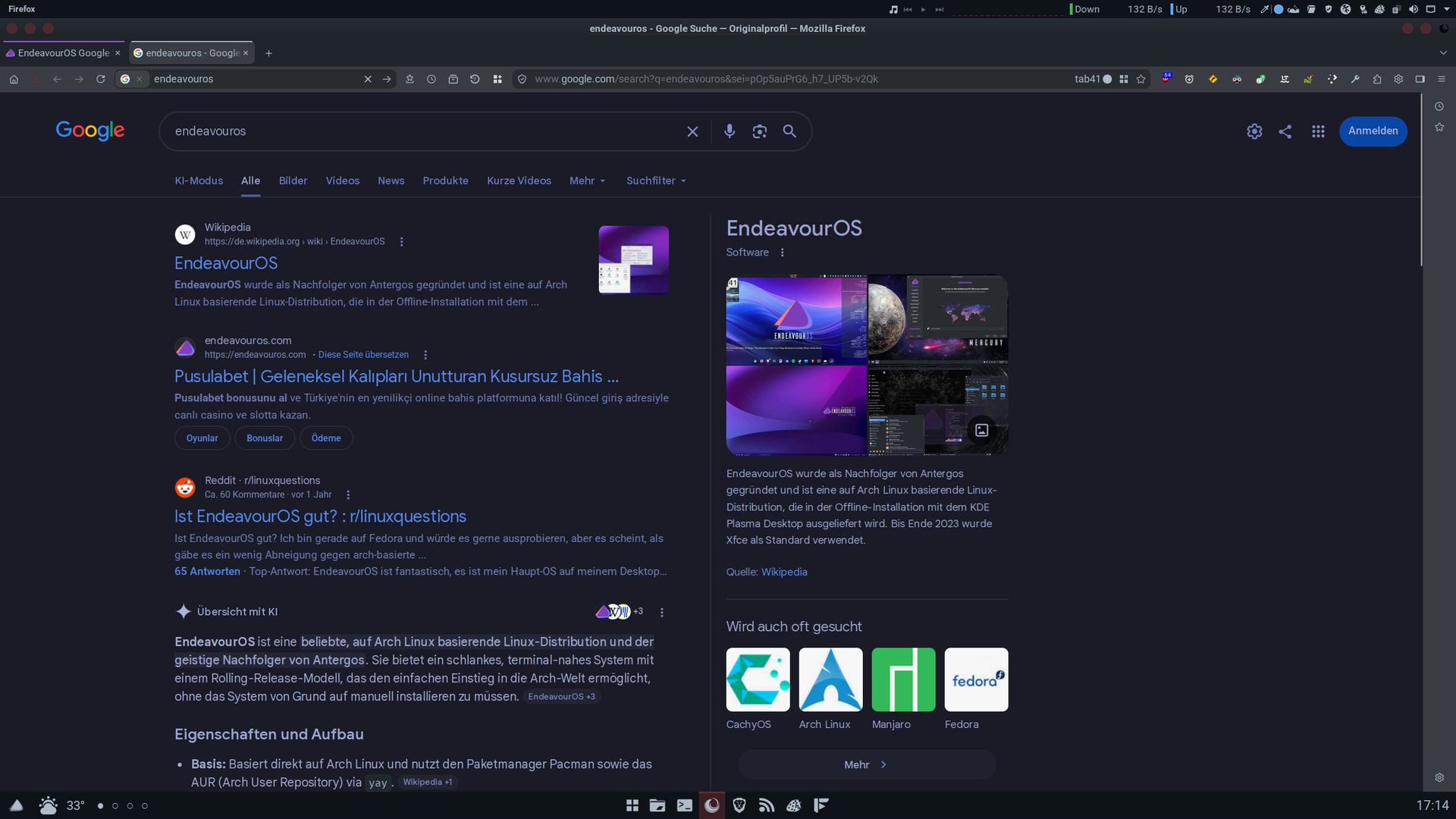Open more options for Reddit result
1456x819 pixels.
tap(348, 495)
